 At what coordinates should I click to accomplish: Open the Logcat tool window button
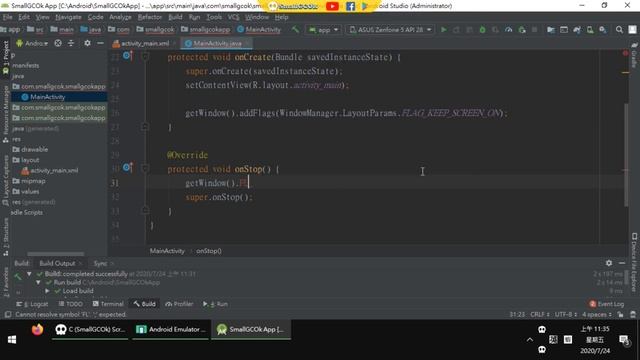(x=32, y=304)
